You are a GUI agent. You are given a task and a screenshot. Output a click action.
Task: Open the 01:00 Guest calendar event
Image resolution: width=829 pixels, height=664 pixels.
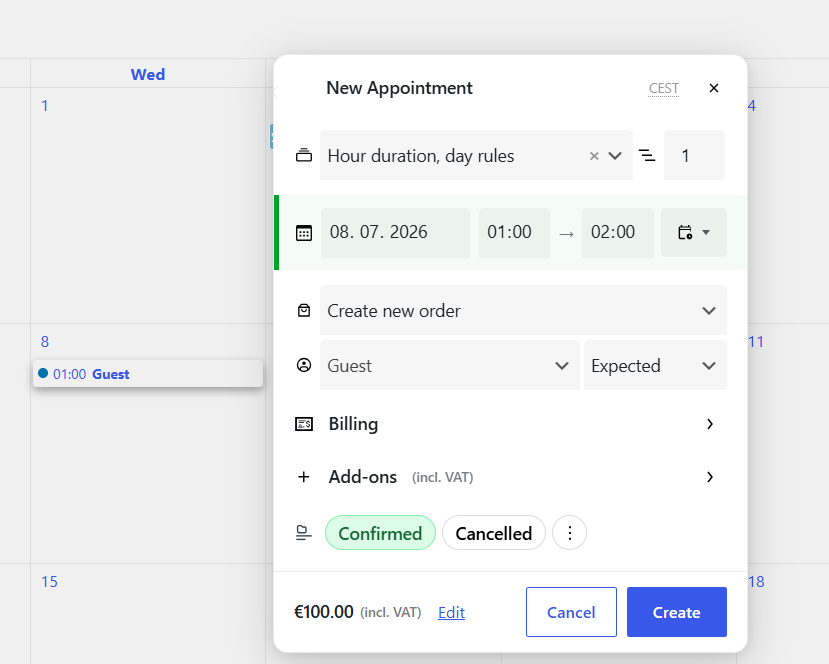tap(148, 374)
